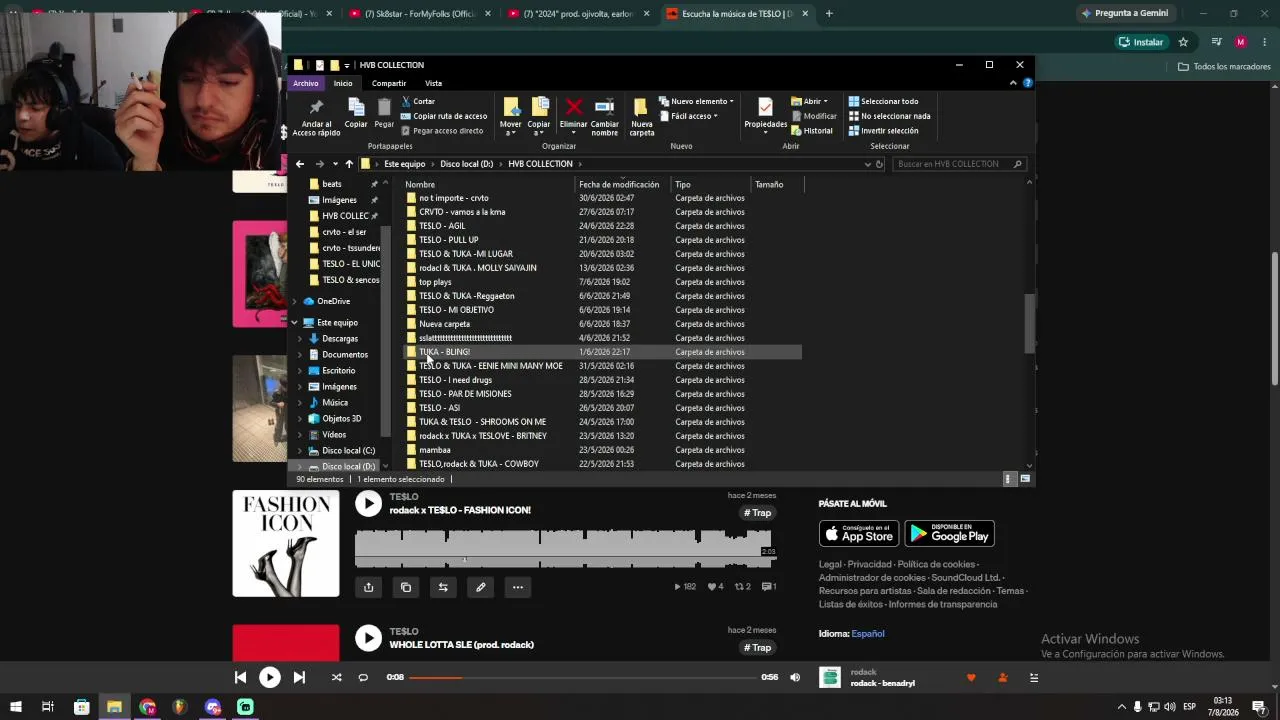Open the Nuevo elemento dropdown
The width and height of the screenshot is (1280, 720).
(696, 101)
